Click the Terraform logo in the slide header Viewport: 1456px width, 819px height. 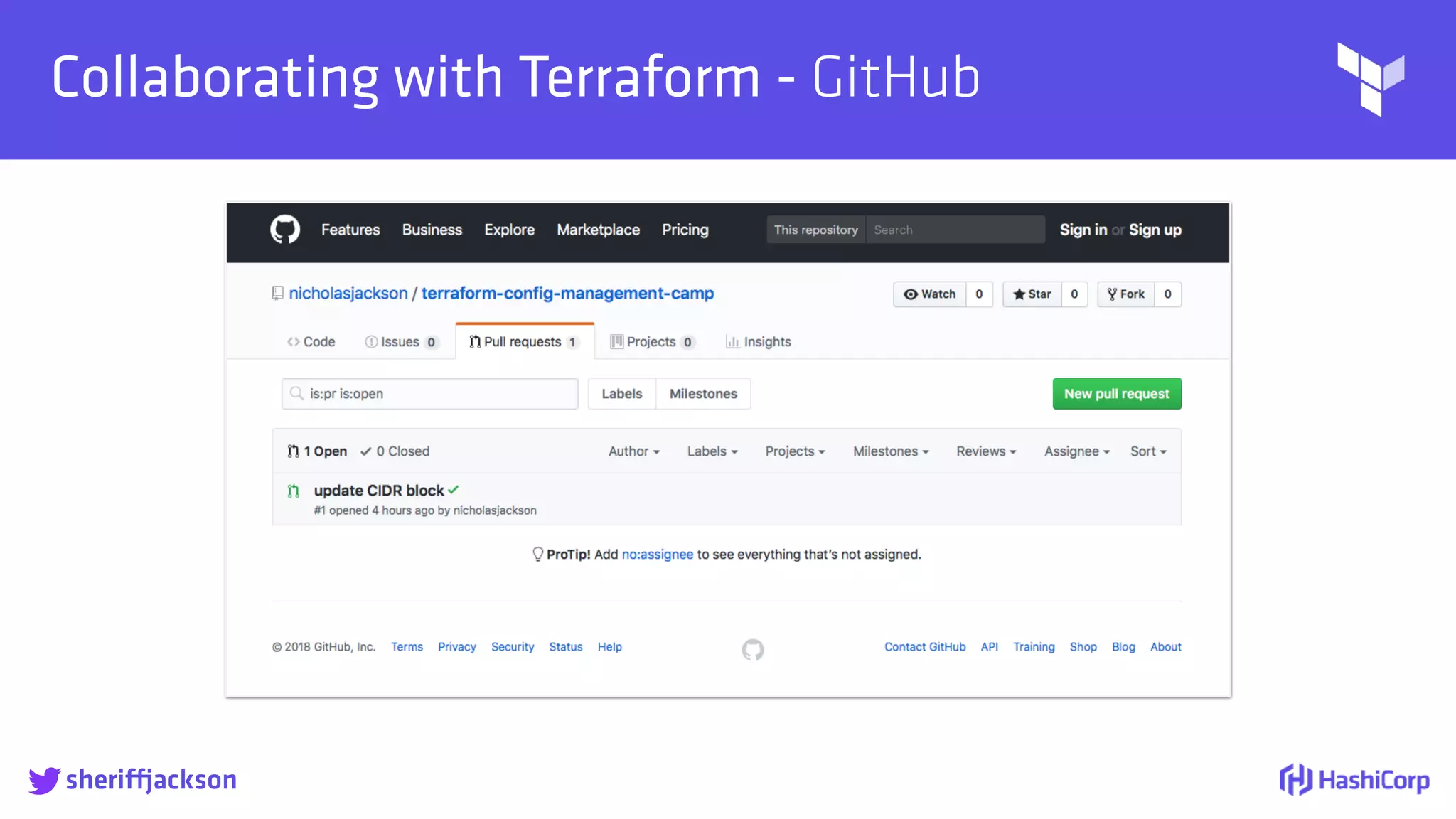pyautogui.click(x=1371, y=79)
